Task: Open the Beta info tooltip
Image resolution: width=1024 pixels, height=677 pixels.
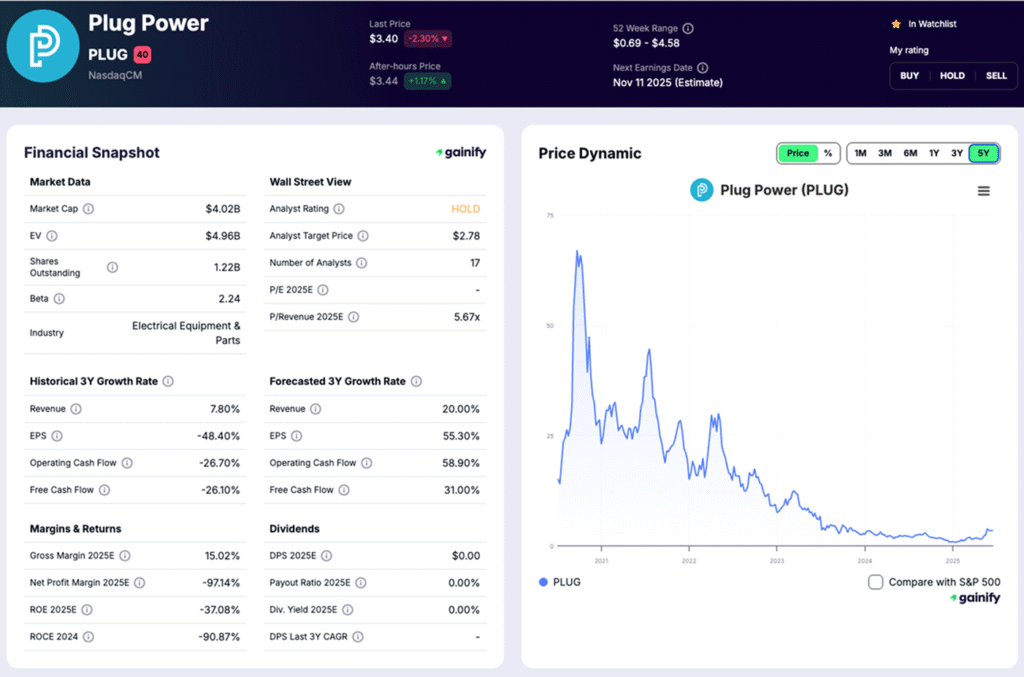Action: pos(59,298)
